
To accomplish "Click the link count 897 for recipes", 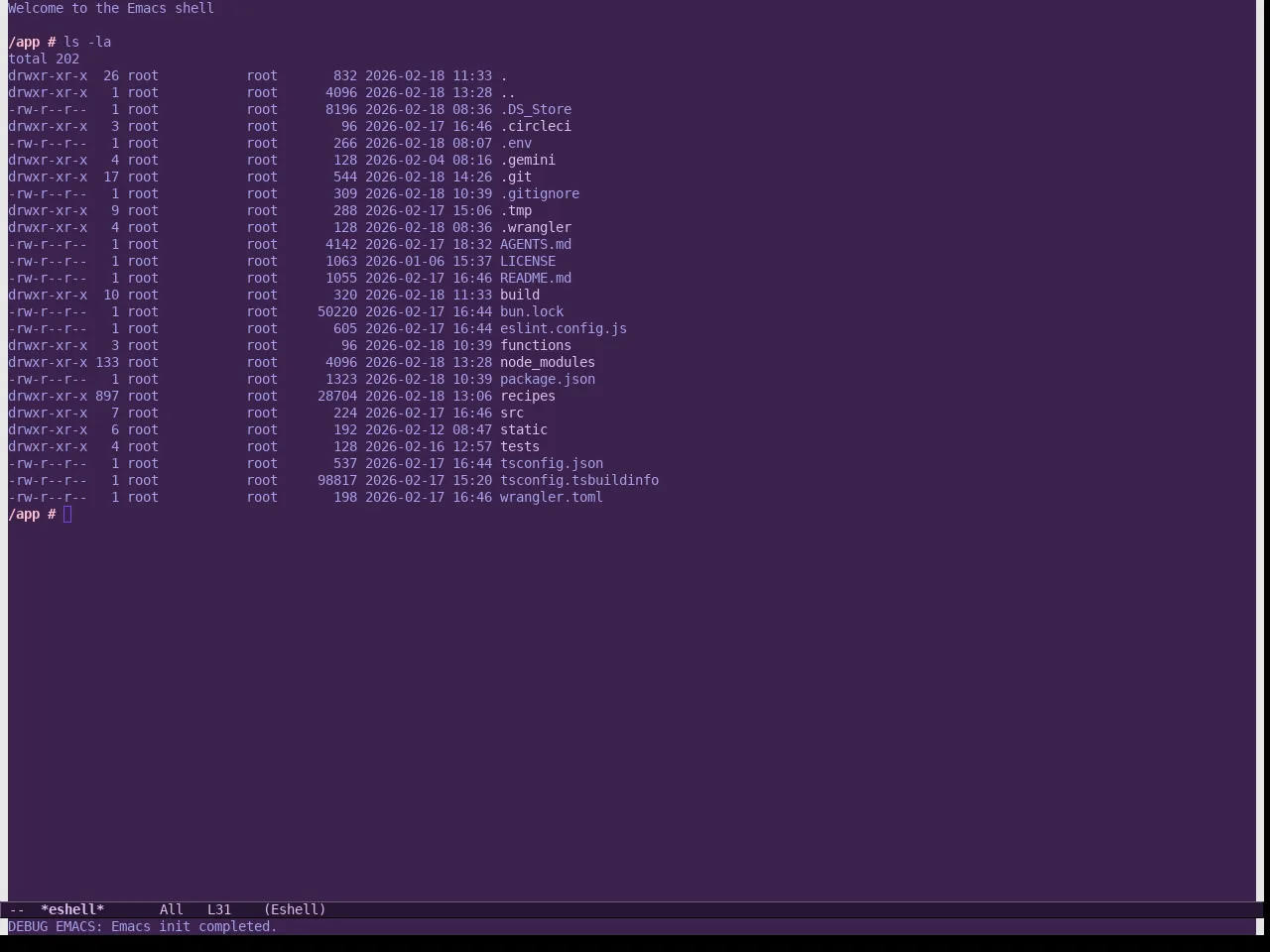I will (107, 396).
